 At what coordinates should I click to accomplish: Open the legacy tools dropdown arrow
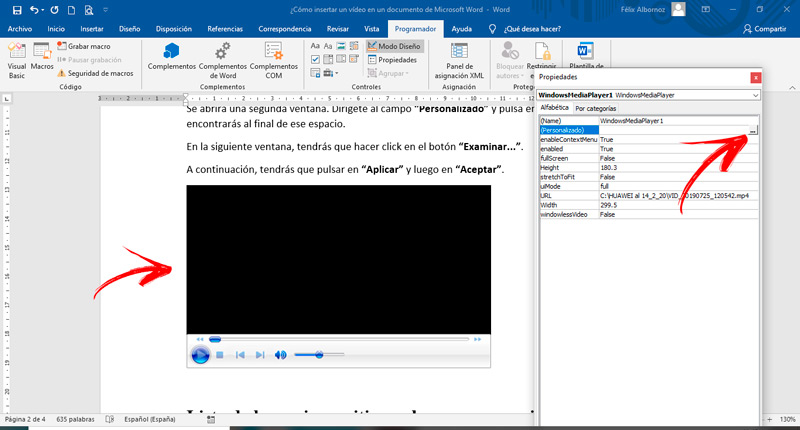(337, 73)
